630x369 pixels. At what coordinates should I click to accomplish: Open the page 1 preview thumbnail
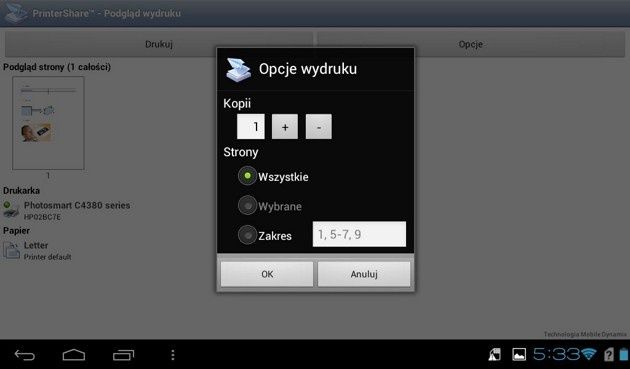(x=48, y=123)
